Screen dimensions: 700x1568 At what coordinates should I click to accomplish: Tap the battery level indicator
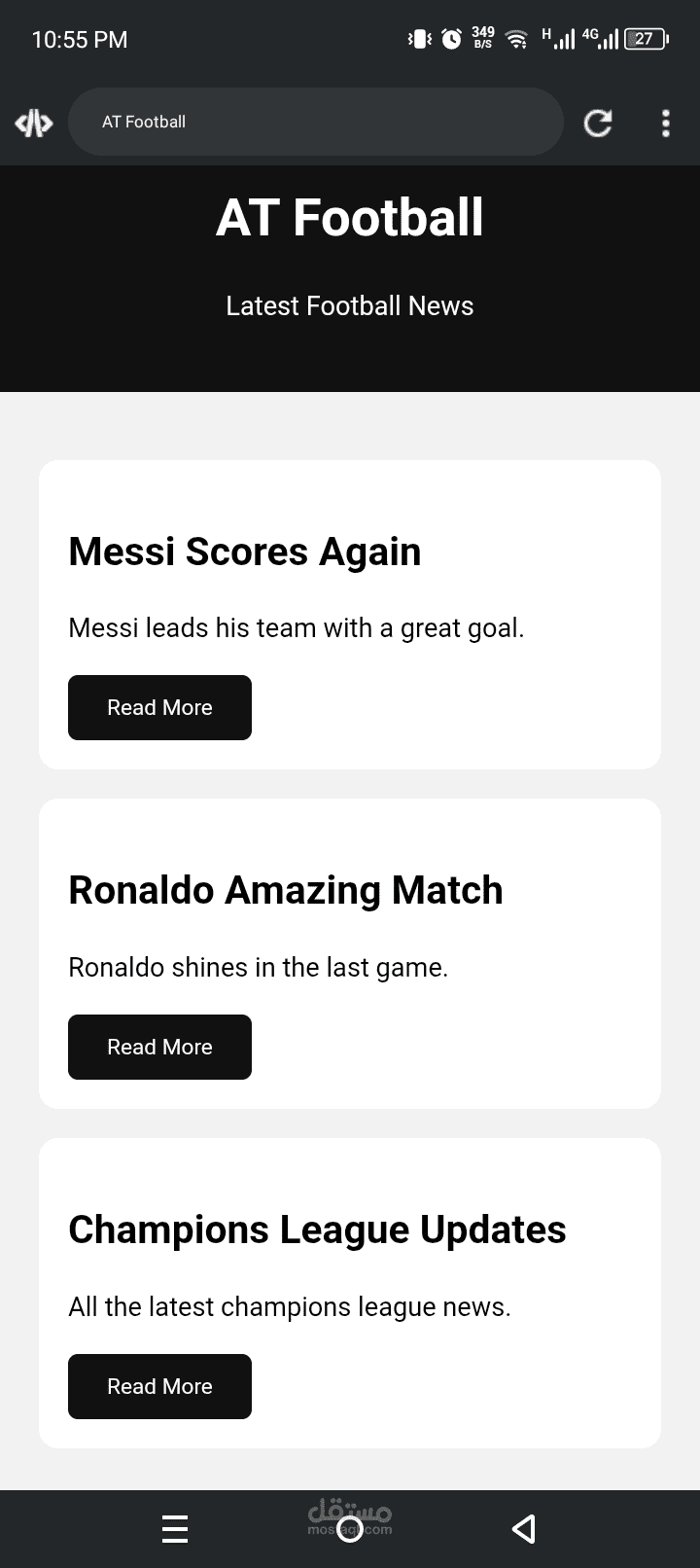pyautogui.click(x=646, y=39)
